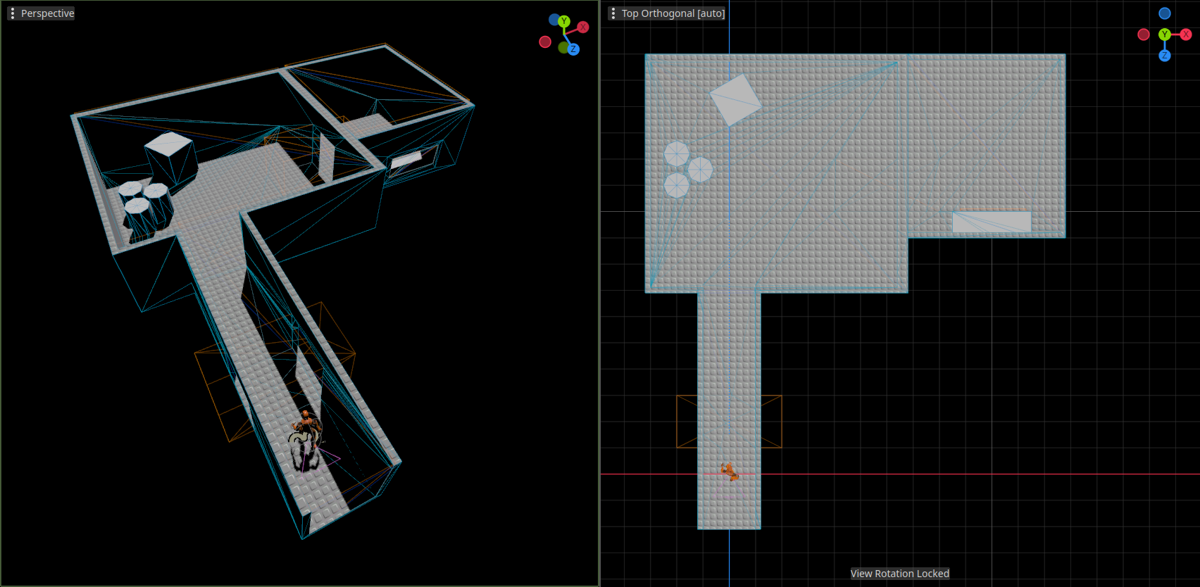Select the rotated cube in the top view

pyautogui.click(x=736, y=99)
